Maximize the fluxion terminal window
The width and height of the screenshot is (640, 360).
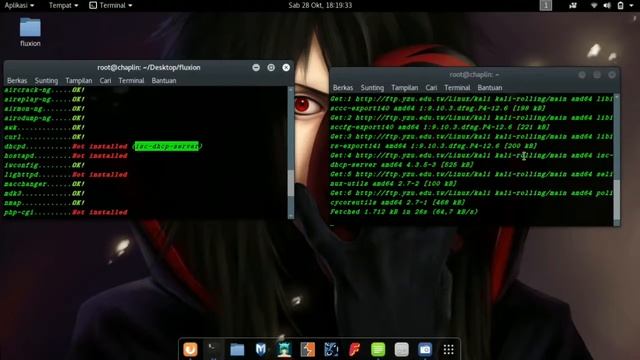tap(271, 67)
